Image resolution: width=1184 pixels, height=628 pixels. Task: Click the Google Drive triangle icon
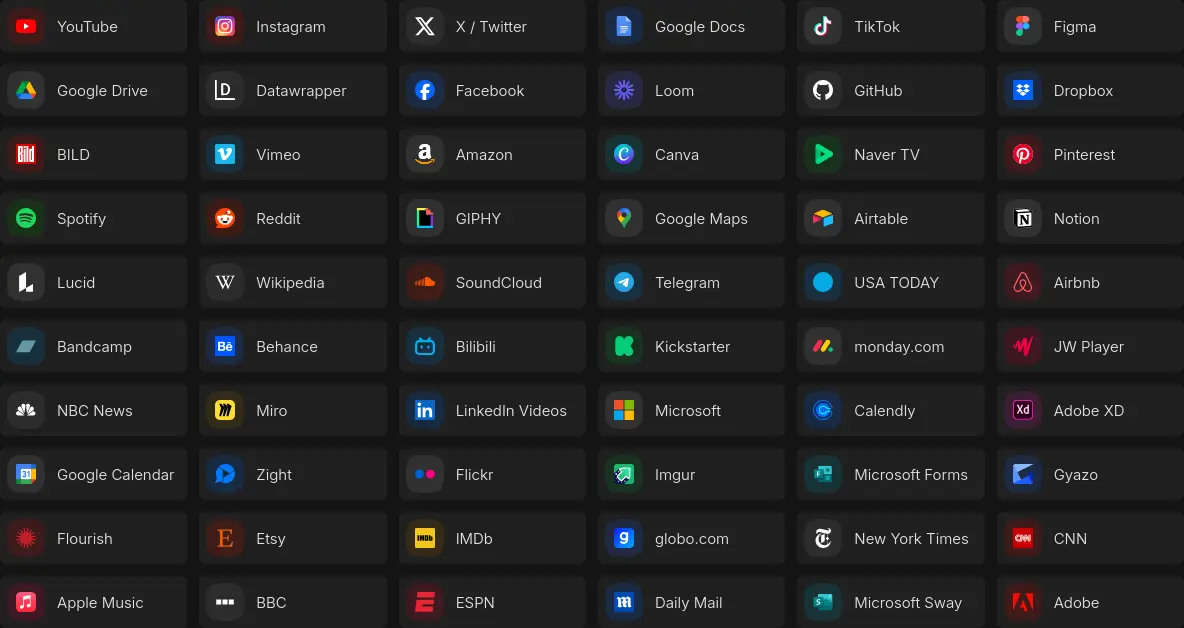(x=26, y=91)
